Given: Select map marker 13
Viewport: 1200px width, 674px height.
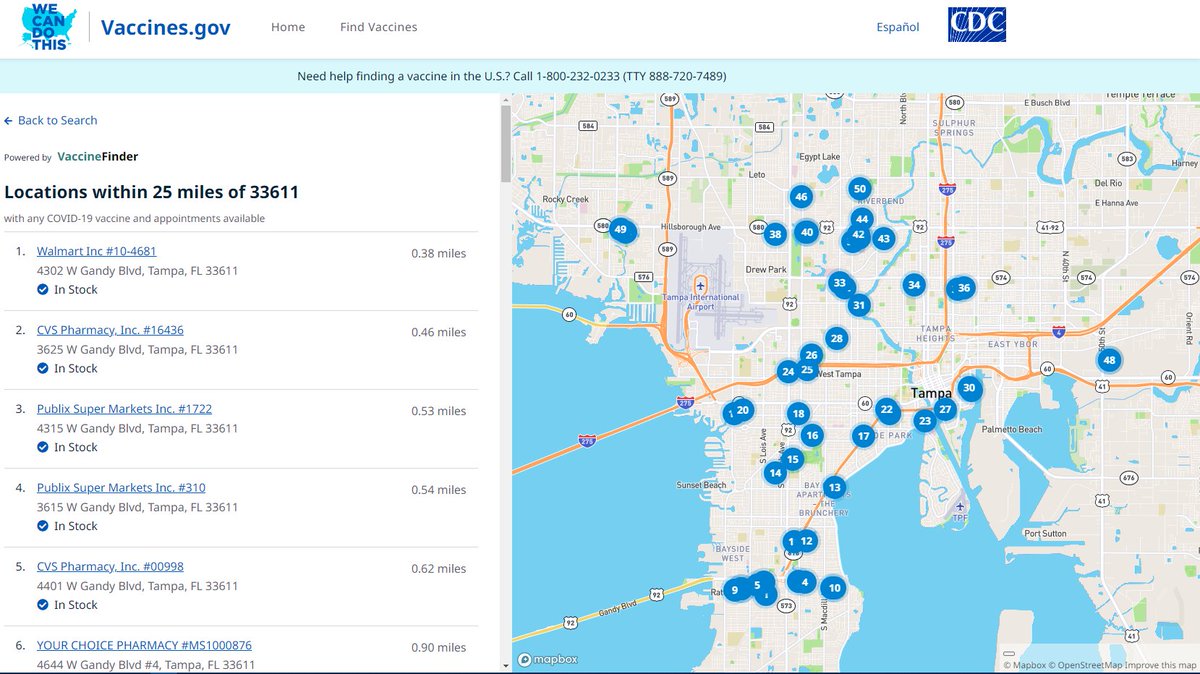Looking at the screenshot, I should (x=835, y=487).
